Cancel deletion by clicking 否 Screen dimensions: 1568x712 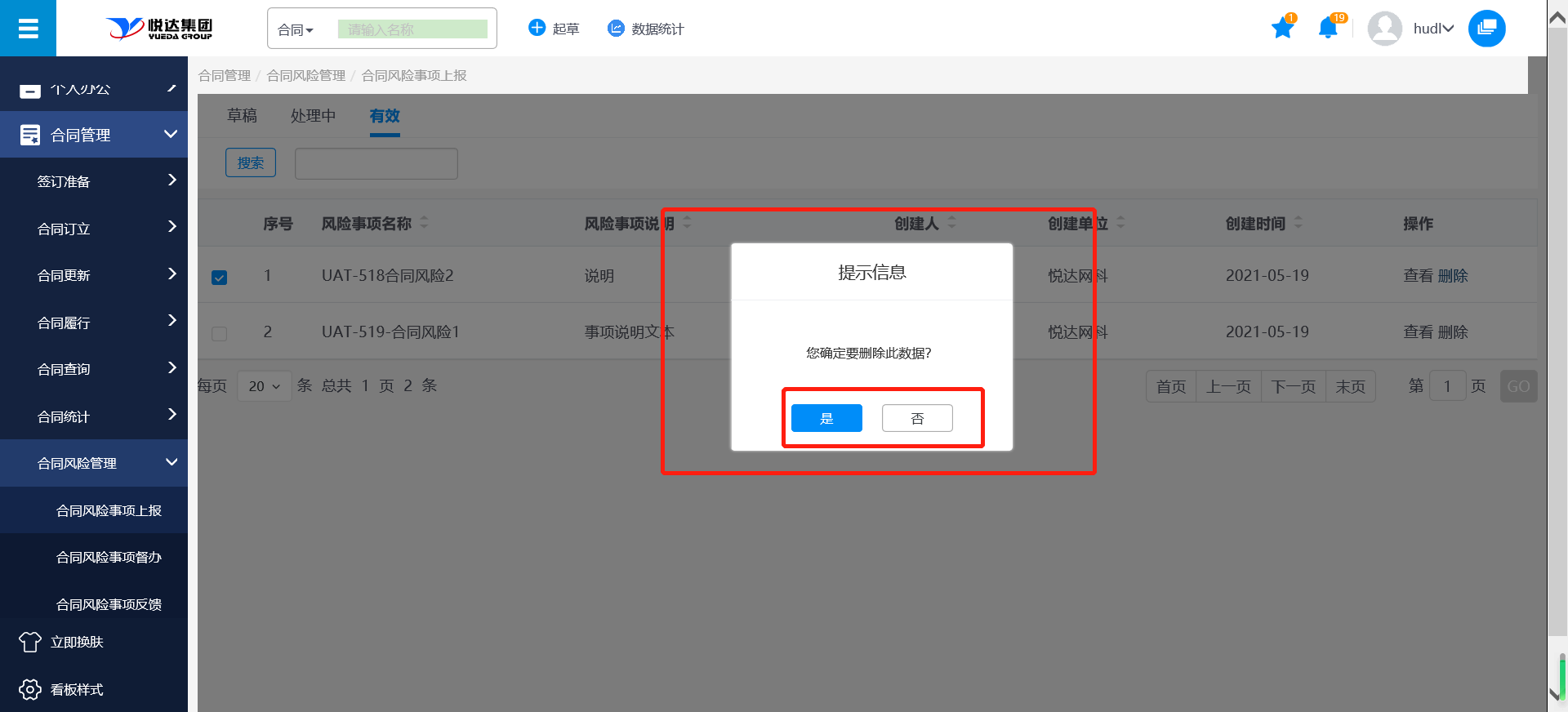click(917, 418)
